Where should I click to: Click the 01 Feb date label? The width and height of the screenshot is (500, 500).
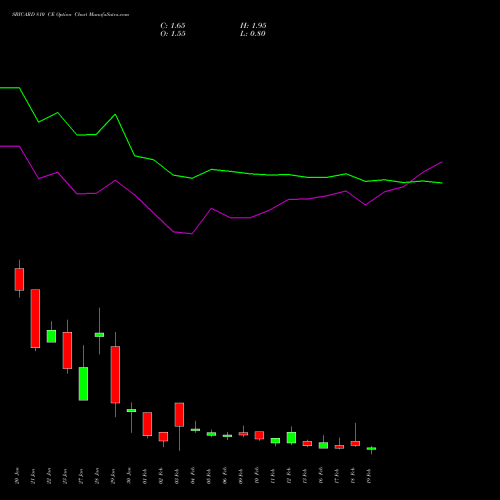(x=145, y=476)
